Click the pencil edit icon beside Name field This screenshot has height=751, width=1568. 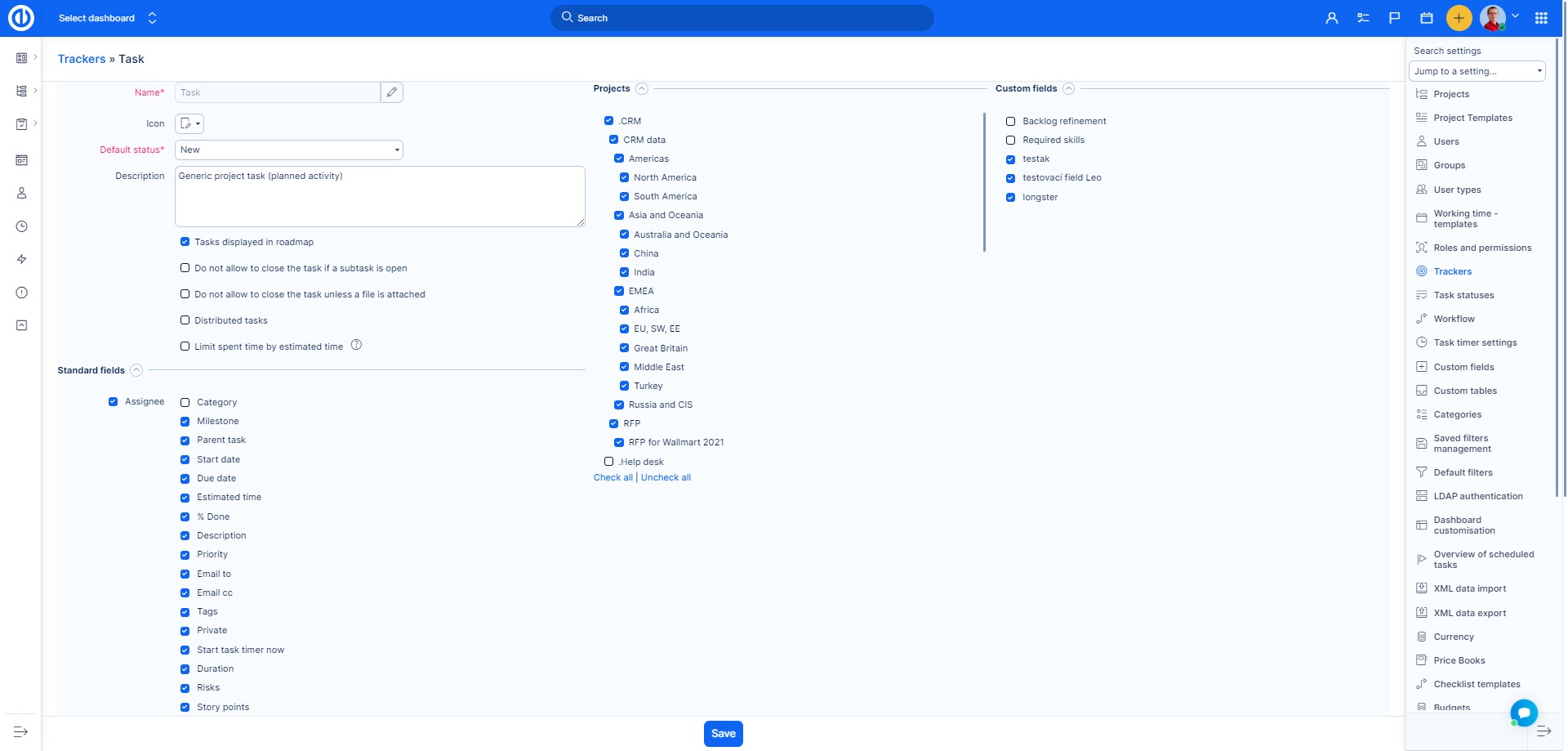[x=392, y=92]
